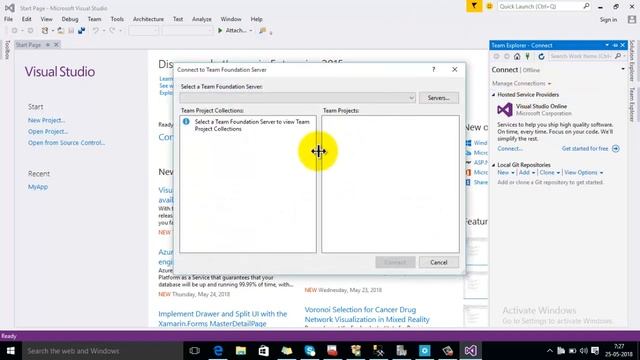Click the New Project... link
Viewport: 640px width, 360px height.
47,120
